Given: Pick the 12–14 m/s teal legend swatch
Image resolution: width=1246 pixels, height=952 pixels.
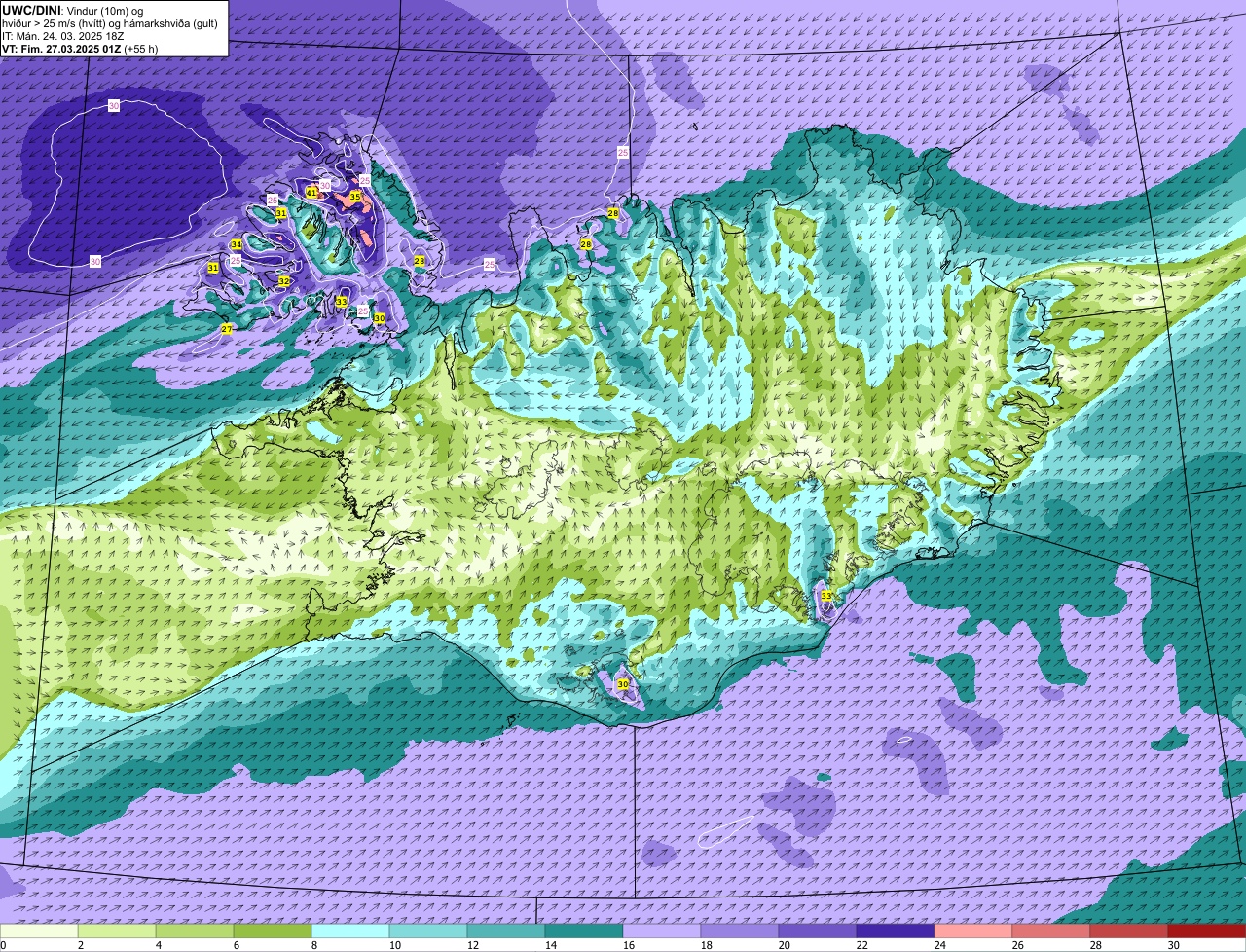Looking at the screenshot, I should pos(506,931).
